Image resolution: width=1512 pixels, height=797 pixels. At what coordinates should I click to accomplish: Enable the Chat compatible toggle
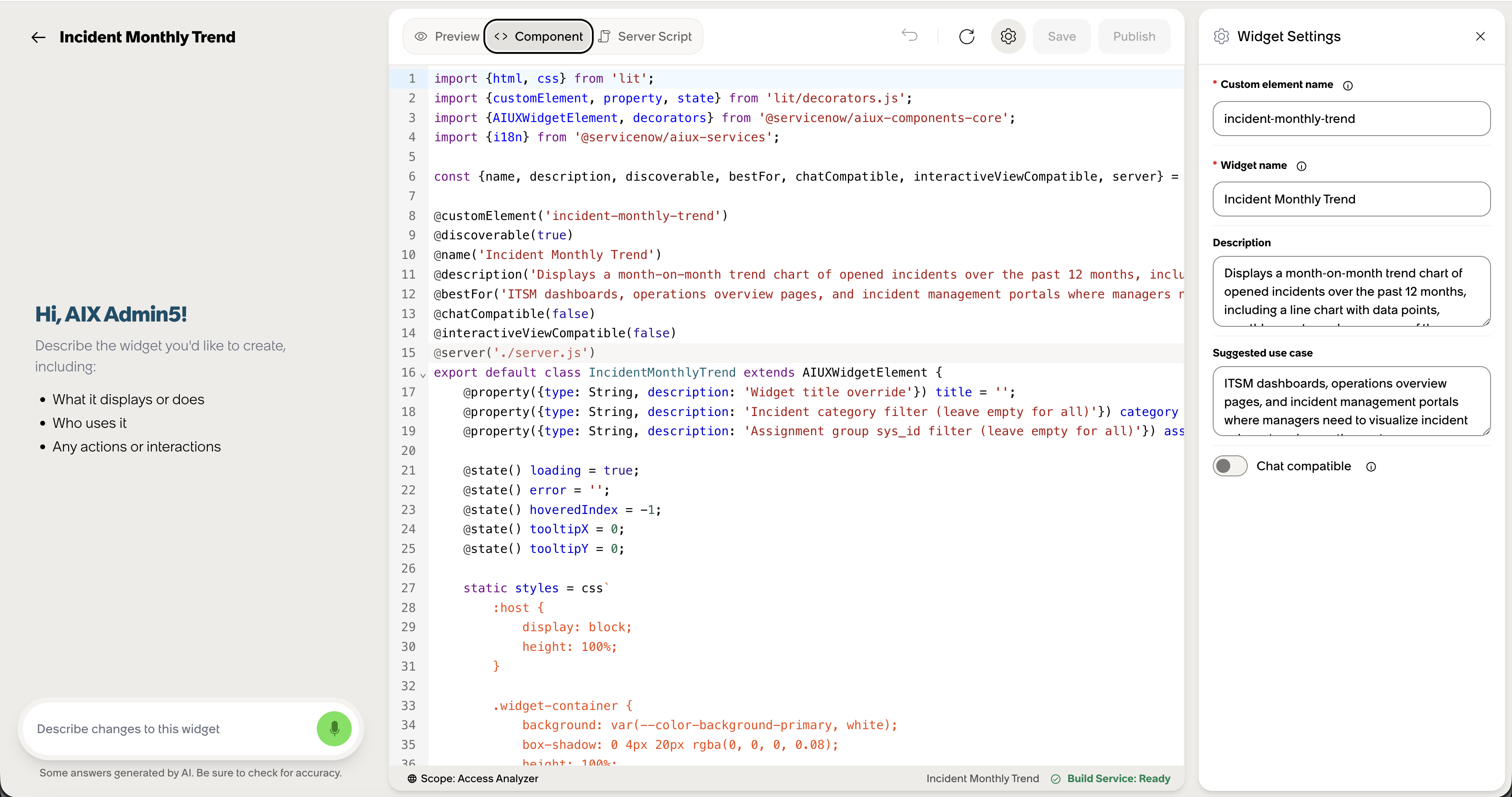pos(1230,466)
